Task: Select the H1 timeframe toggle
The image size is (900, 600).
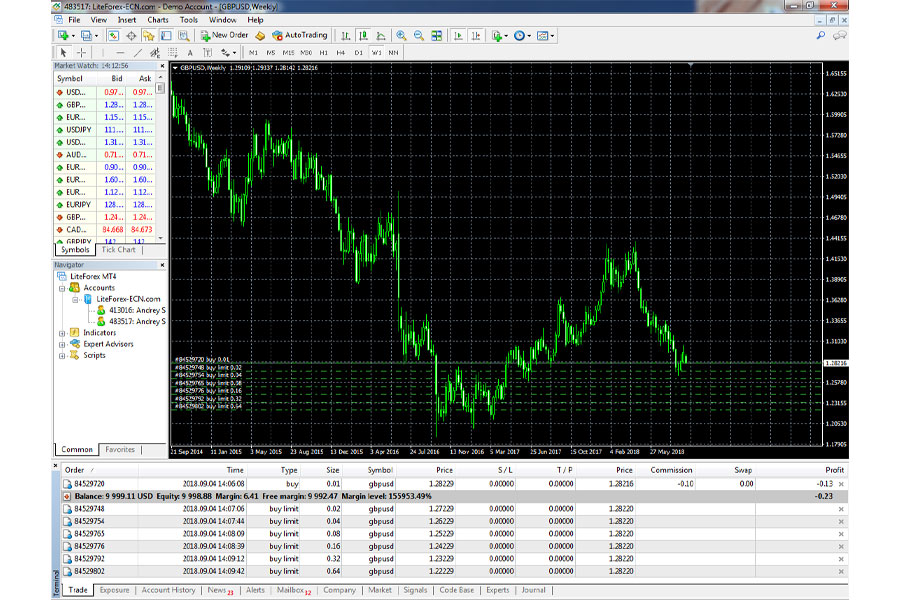Action: (x=324, y=53)
